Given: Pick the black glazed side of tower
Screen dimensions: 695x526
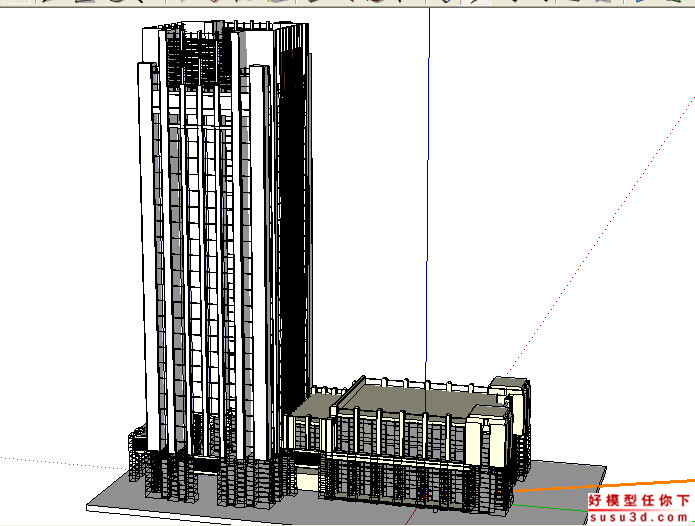Looking at the screenshot, I should (x=293, y=230).
